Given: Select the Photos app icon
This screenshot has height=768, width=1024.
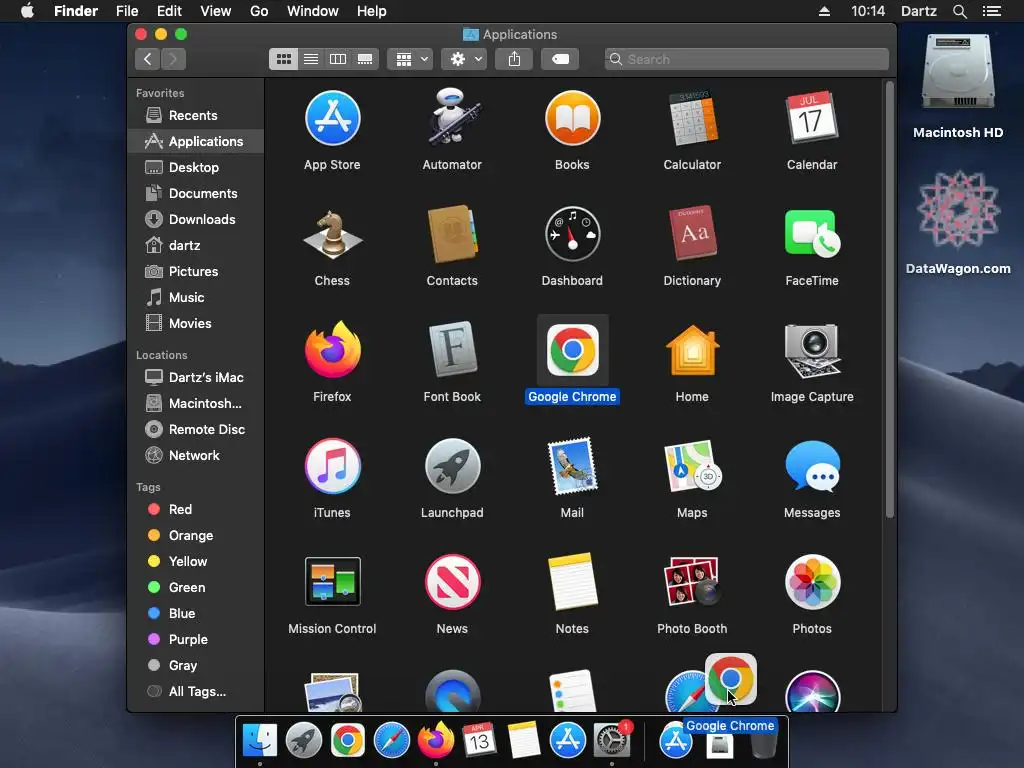Looking at the screenshot, I should point(812,581).
